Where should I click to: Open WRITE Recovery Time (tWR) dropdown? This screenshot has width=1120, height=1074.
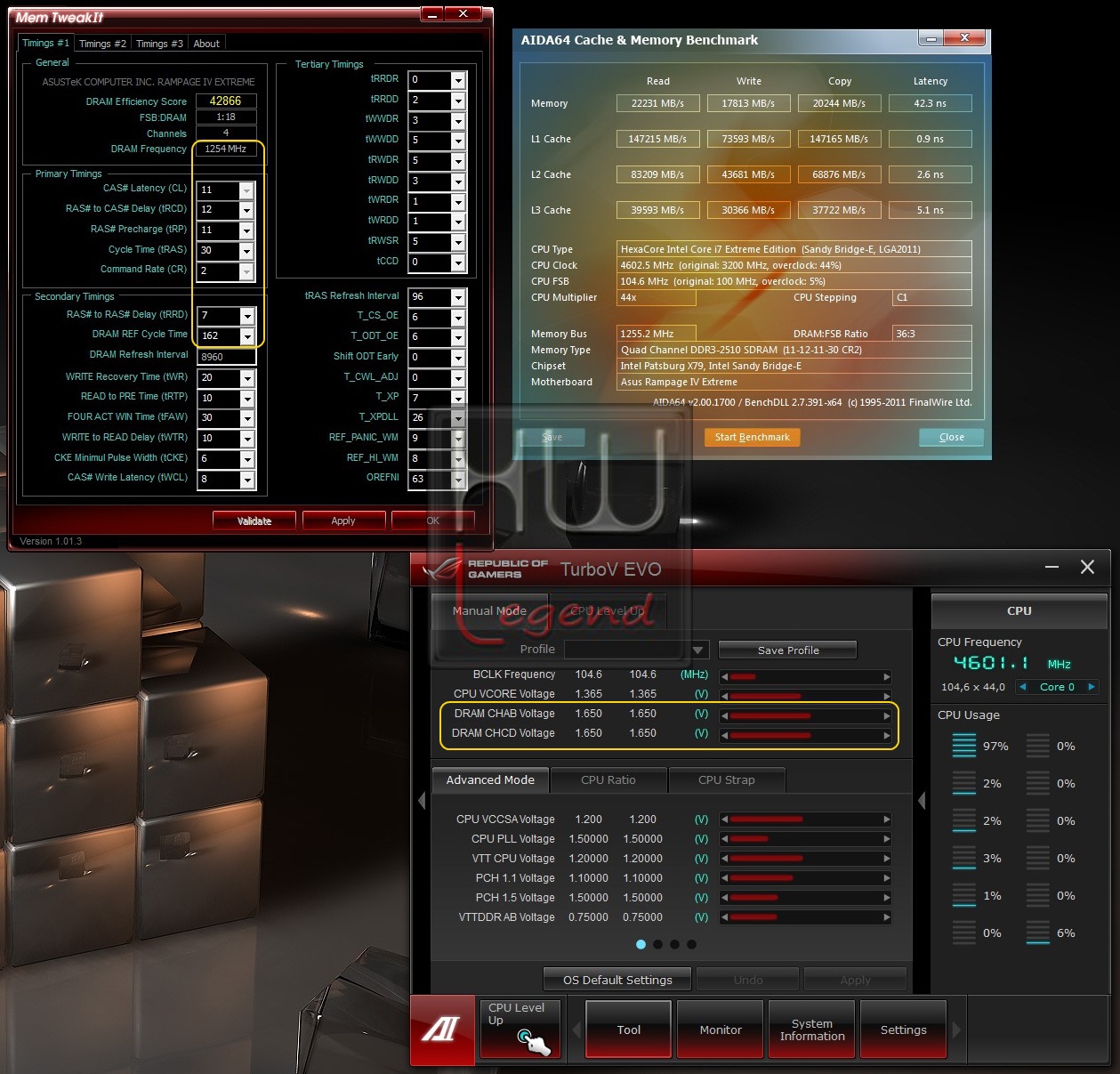pos(246,378)
